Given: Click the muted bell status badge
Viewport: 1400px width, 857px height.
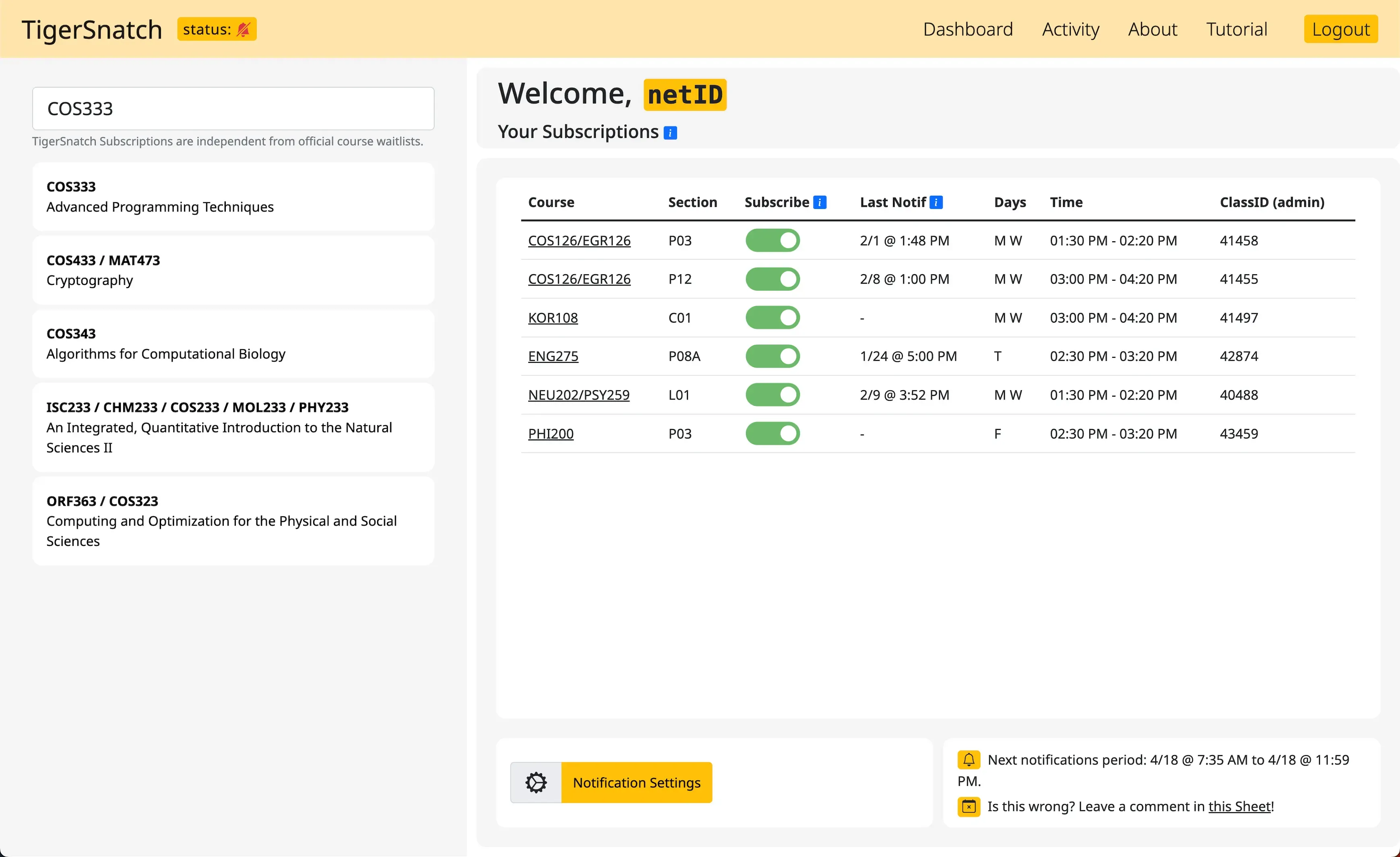Looking at the screenshot, I should pyautogui.click(x=217, y=29).
